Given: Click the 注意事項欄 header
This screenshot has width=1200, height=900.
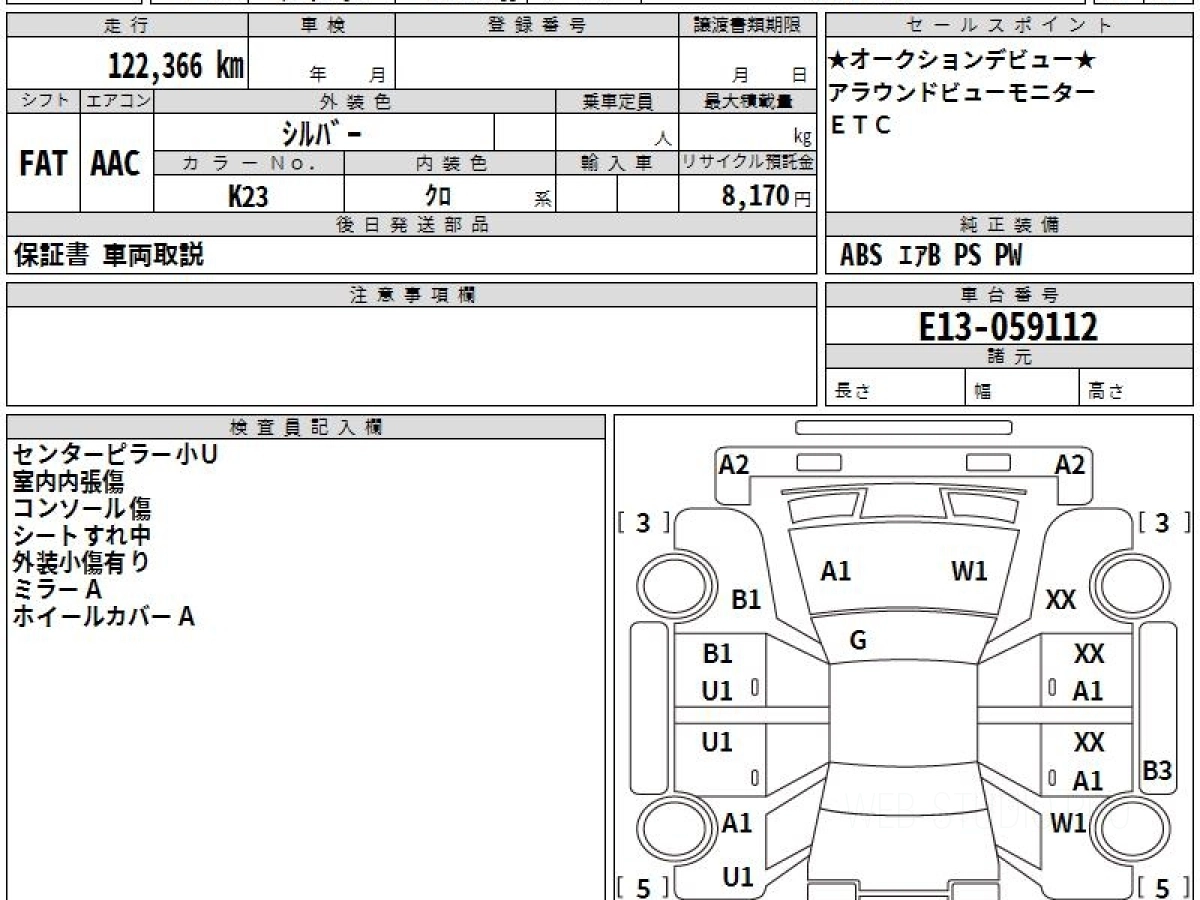Looking at the screenshot, I should (x=412, y=295).
